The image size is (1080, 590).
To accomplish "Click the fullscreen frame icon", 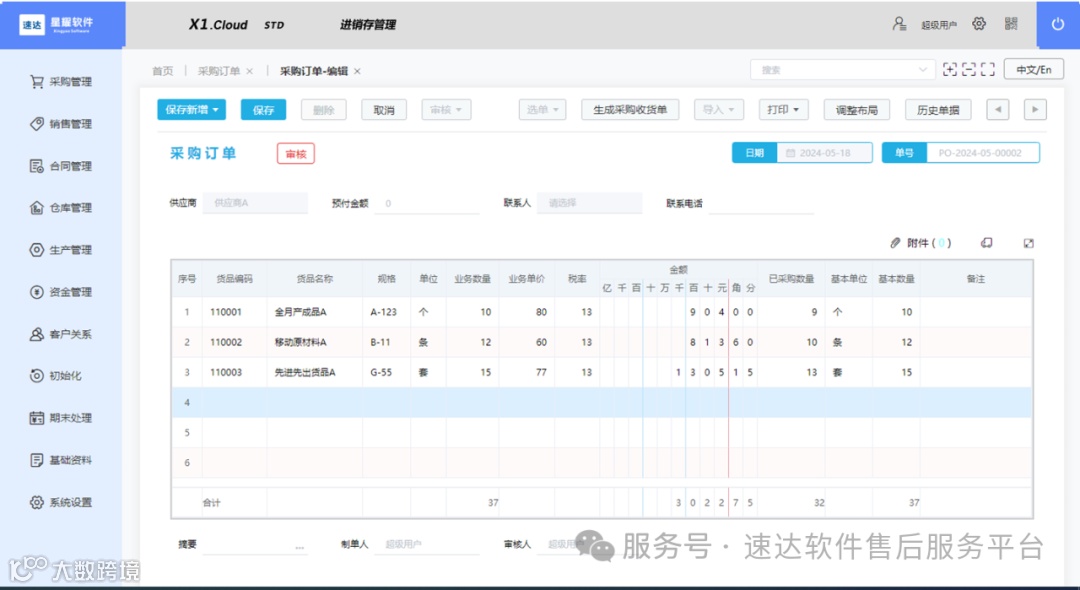I will coord(988,70).
